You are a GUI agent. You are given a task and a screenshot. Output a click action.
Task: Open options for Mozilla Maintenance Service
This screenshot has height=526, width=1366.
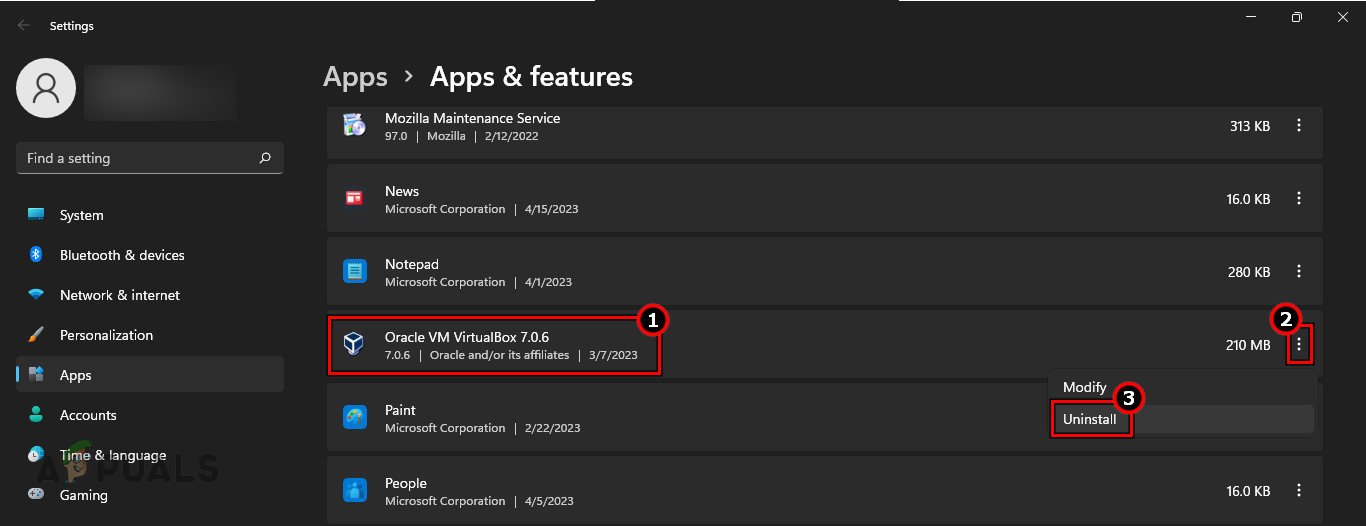point(1299,125)
